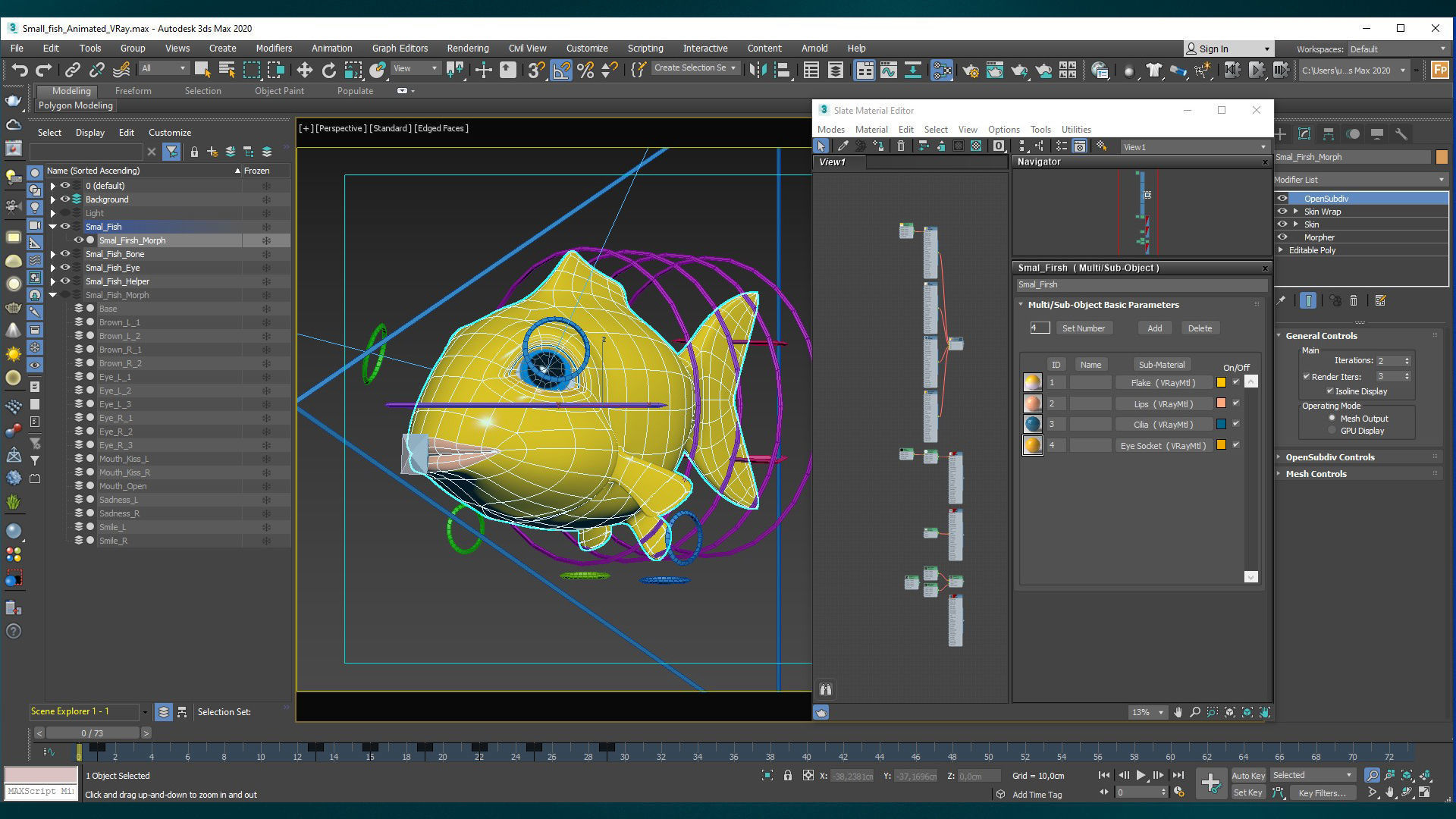
Task: Click color swatch for Flake sub-material
Action: click(x=1221, y=382)
